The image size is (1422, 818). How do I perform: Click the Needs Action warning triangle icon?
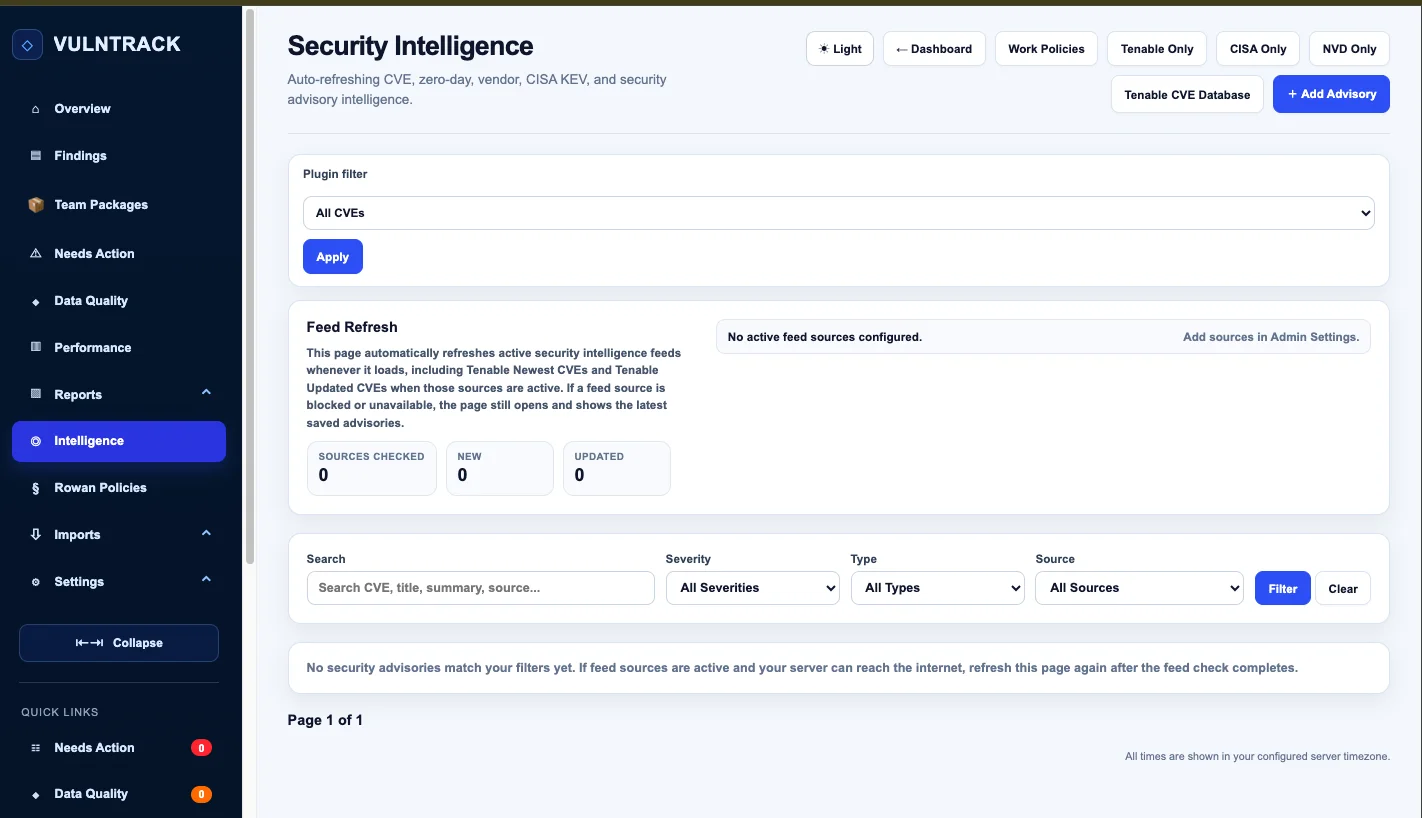[x=36, y=254]
